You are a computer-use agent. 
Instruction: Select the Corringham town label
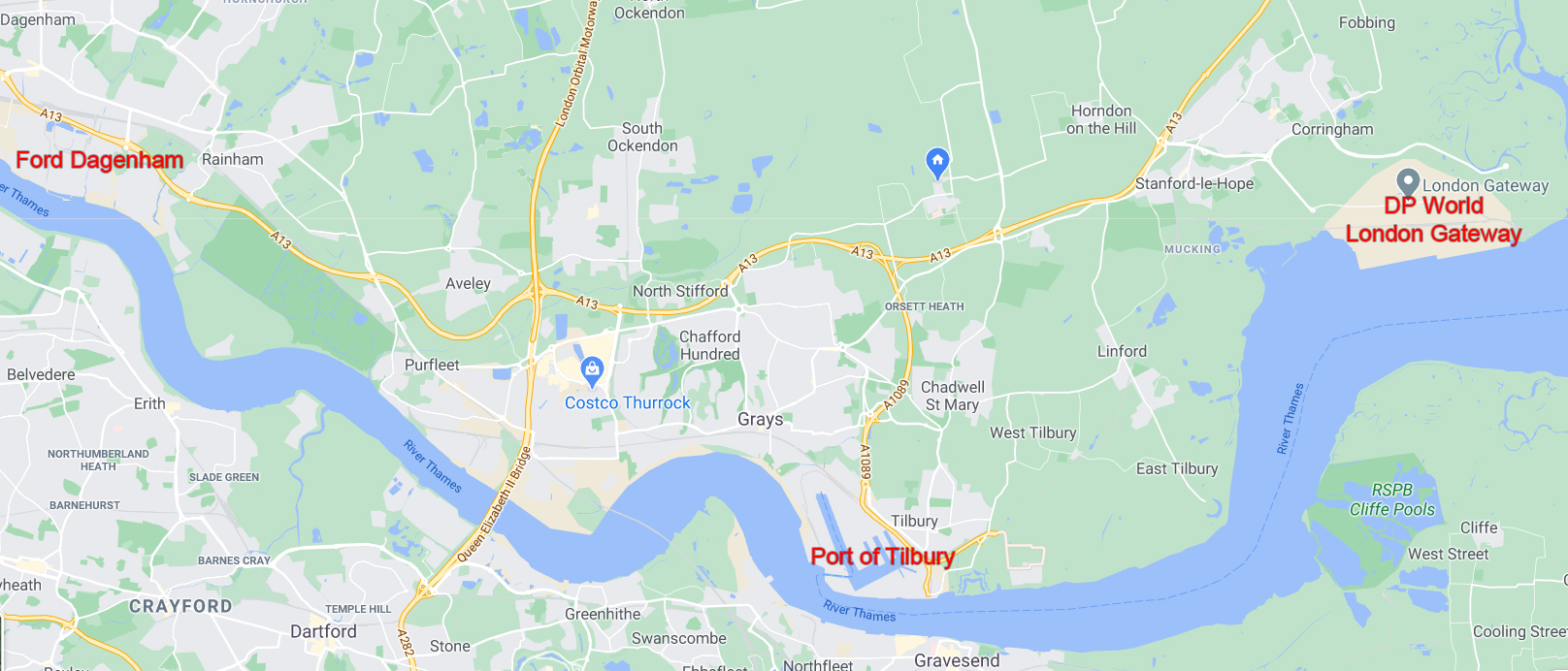coord(1332,129)
